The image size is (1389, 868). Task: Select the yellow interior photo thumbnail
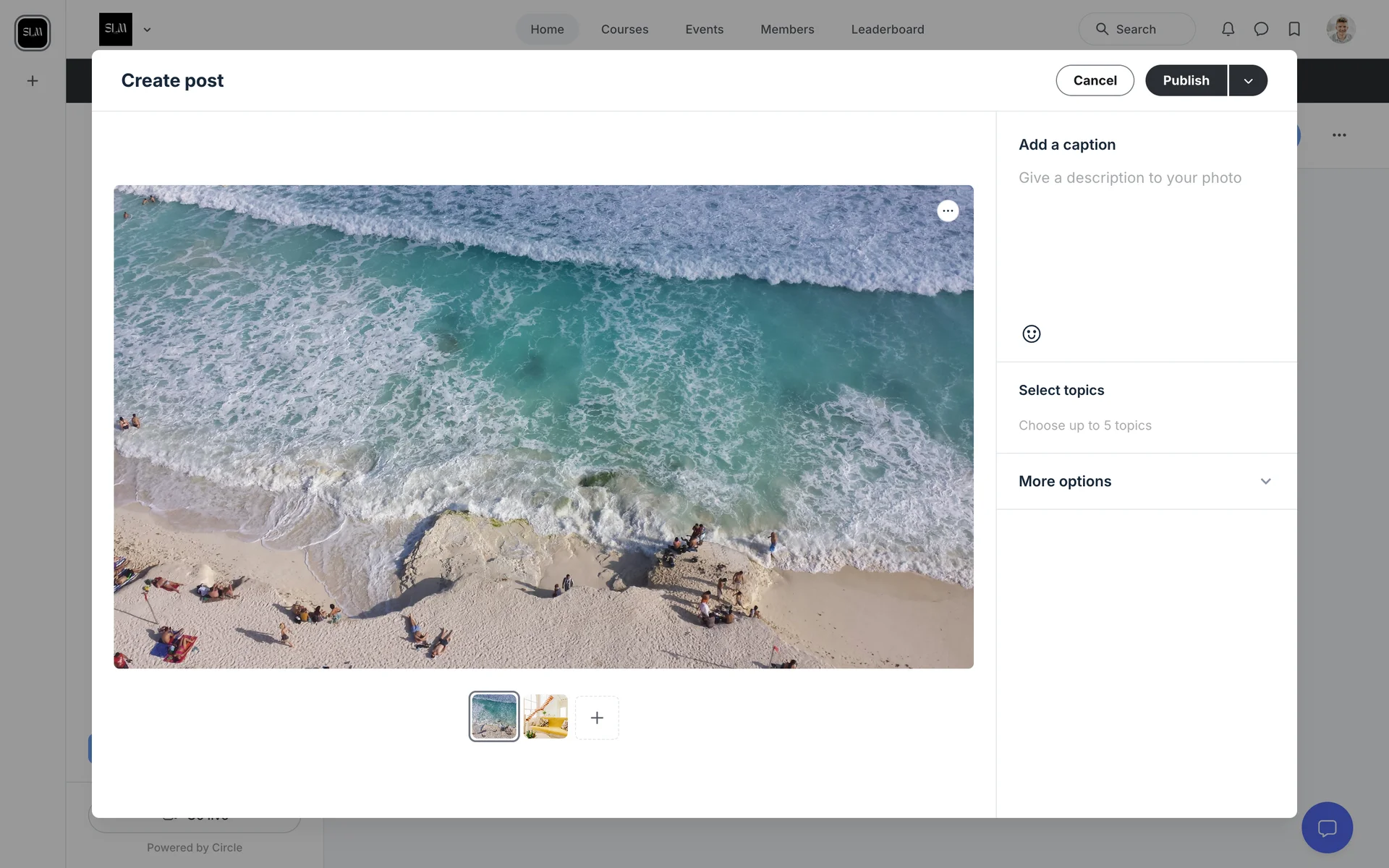pos(545,717)
